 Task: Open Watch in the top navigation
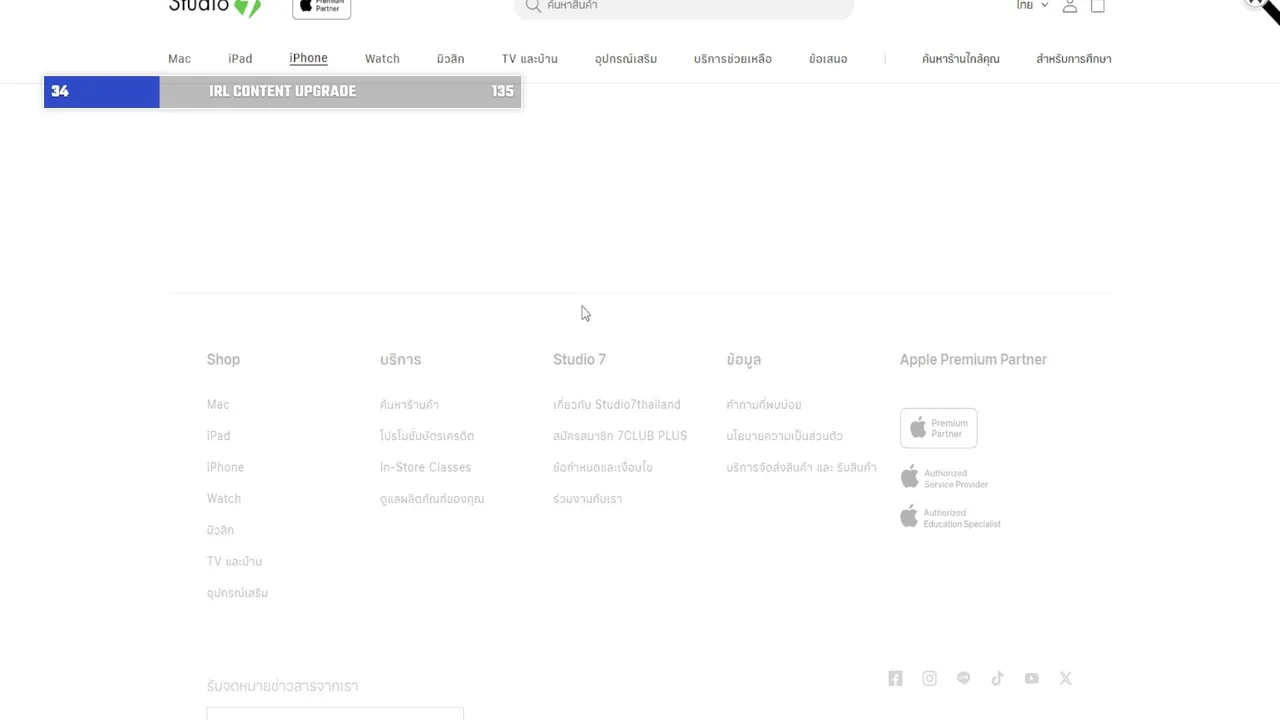click(x=382, y=59)
